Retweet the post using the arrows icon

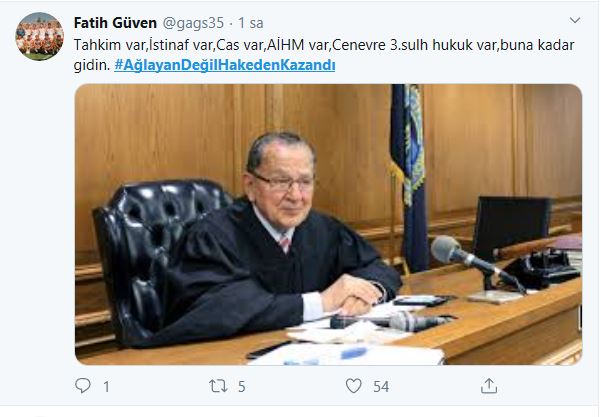coord(218,386)
